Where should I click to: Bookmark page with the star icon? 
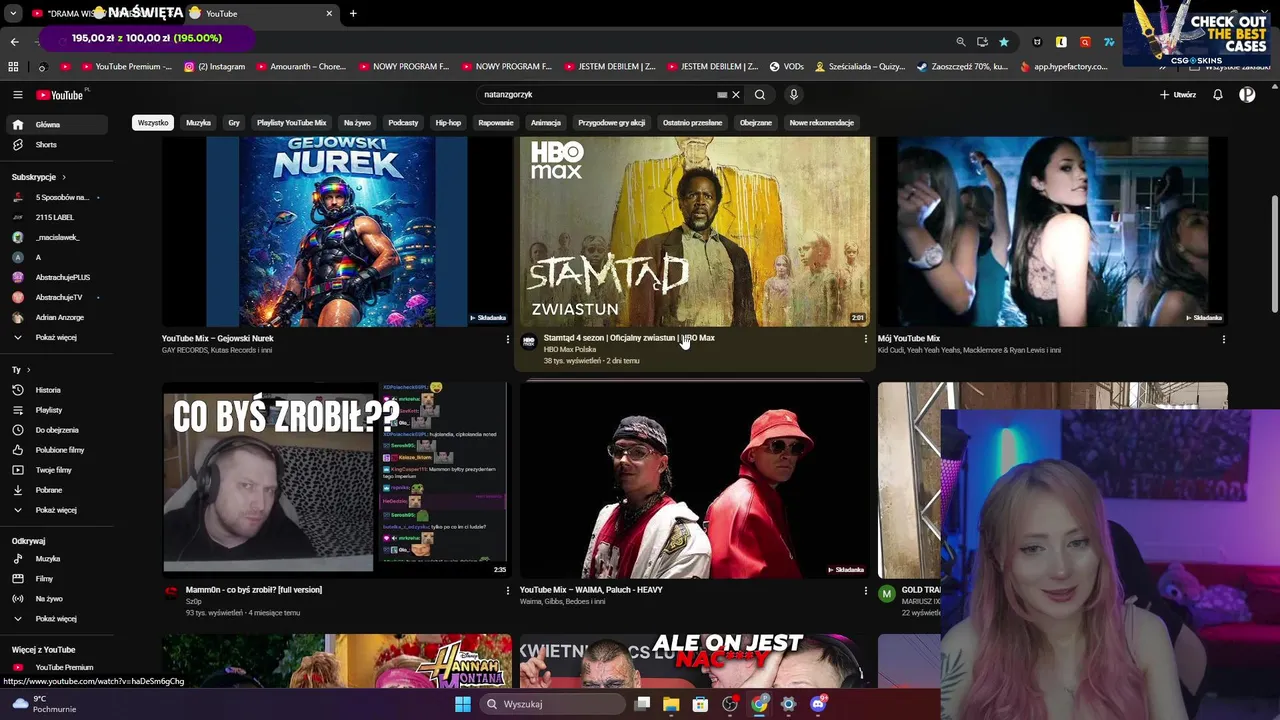coord(1004,42)
